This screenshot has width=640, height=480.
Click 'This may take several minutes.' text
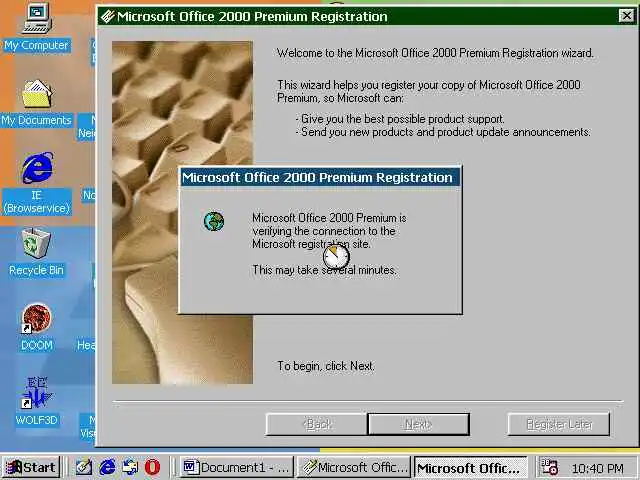[324, 270]
